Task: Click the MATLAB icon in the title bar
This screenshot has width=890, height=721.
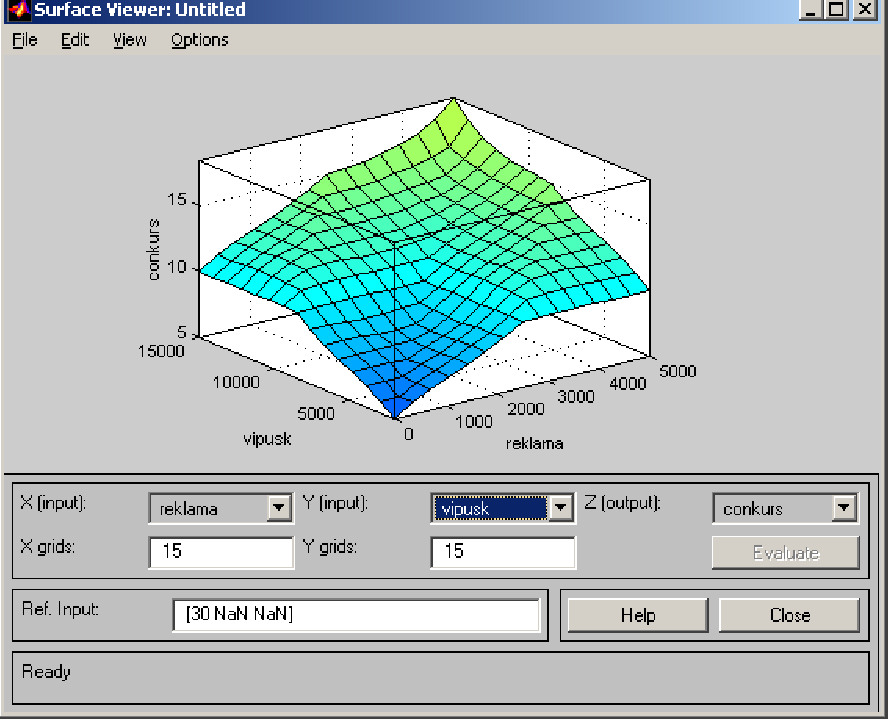Action: pos(19,10)
